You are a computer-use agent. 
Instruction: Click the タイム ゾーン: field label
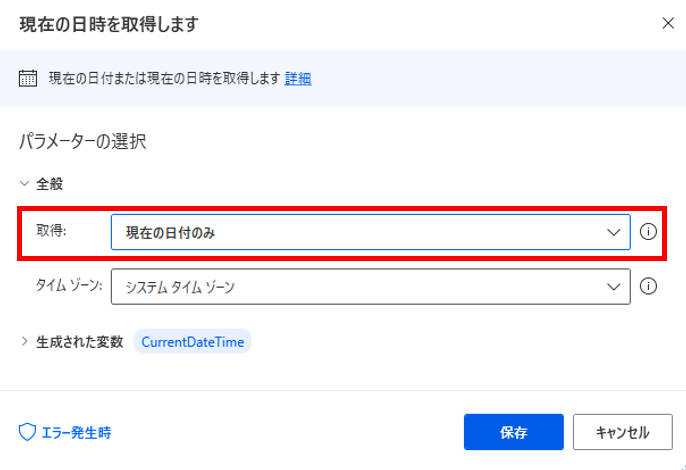pos(69,285)
